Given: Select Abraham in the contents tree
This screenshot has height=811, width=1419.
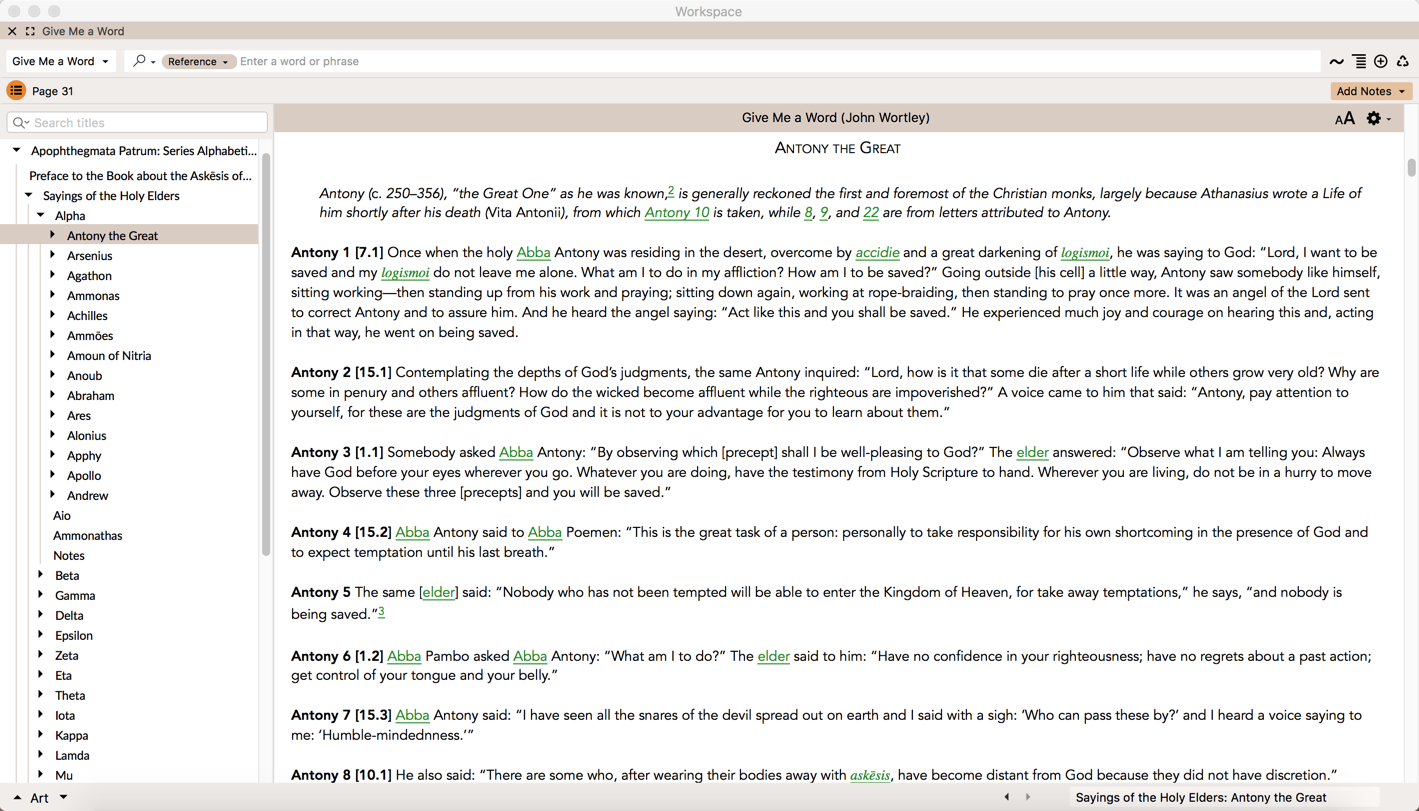Looking at the screenshot, I should click(90, 396).
